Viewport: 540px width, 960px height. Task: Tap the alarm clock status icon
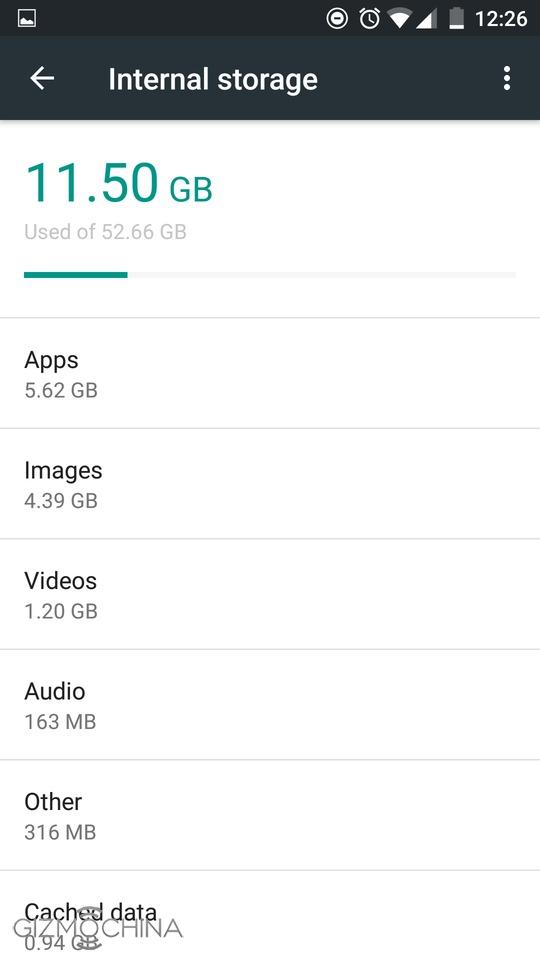369,19
